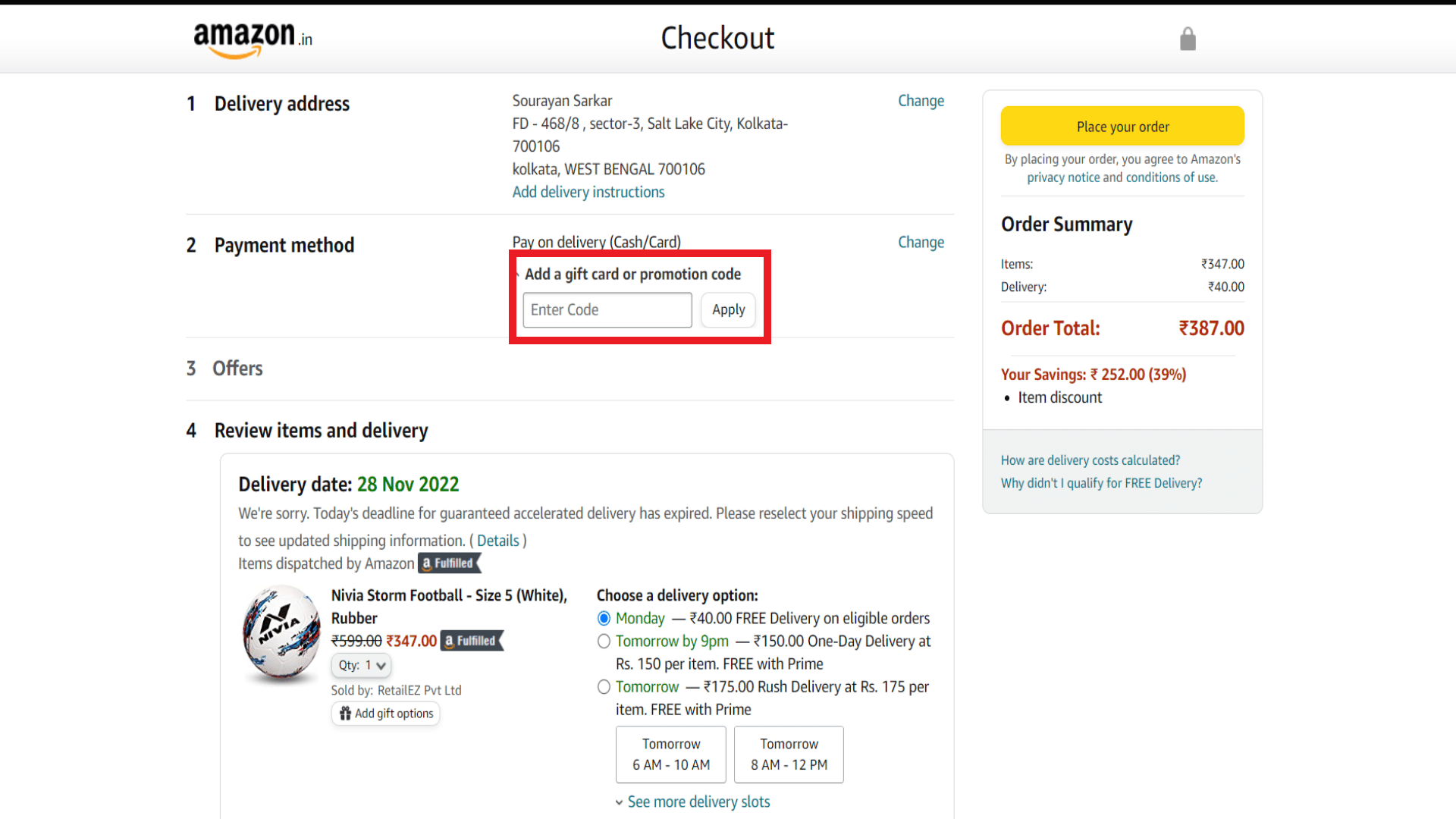
Task: Click Place your order button
Action: tap(1122, 126)
